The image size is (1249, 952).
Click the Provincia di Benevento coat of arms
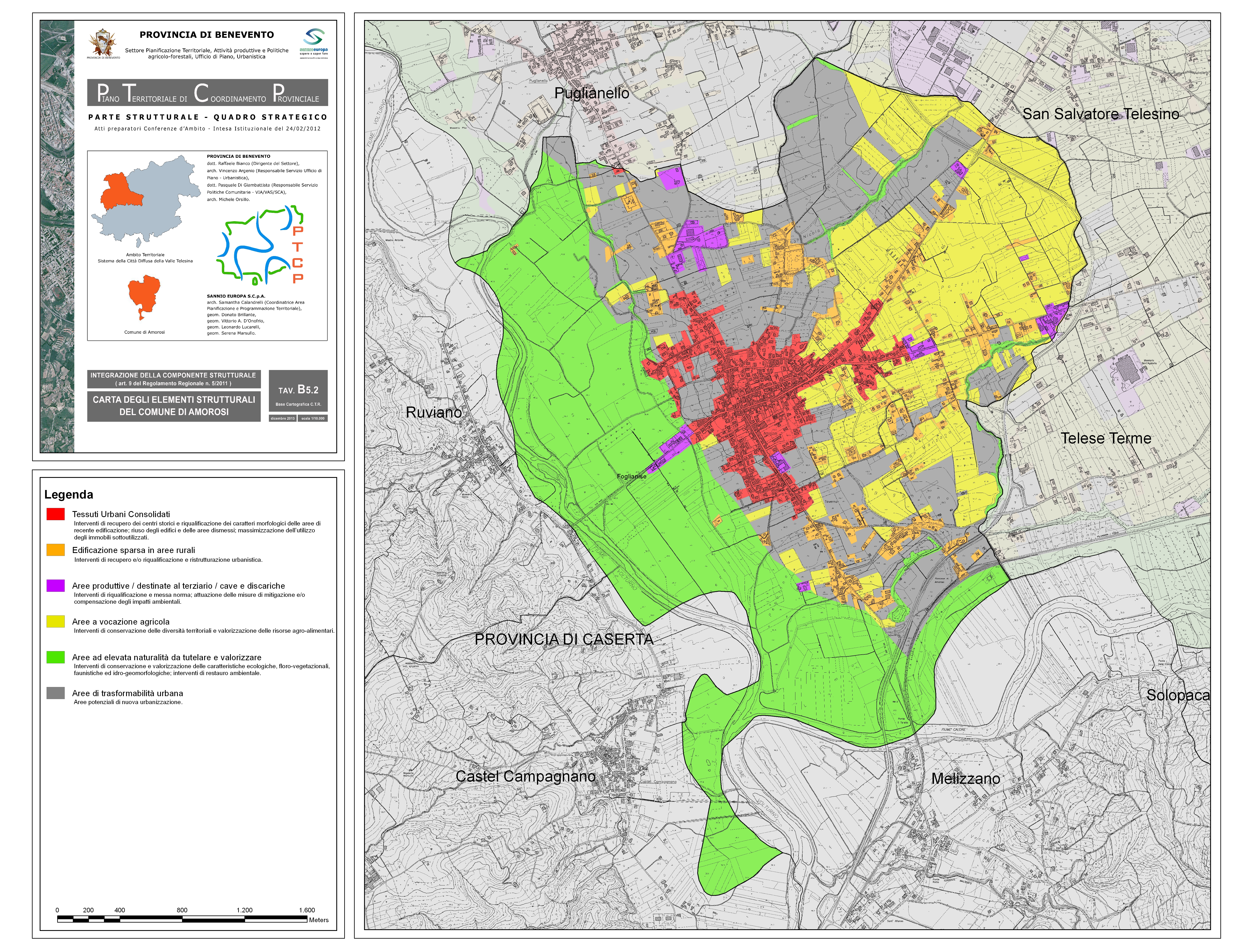coord(103,44)
